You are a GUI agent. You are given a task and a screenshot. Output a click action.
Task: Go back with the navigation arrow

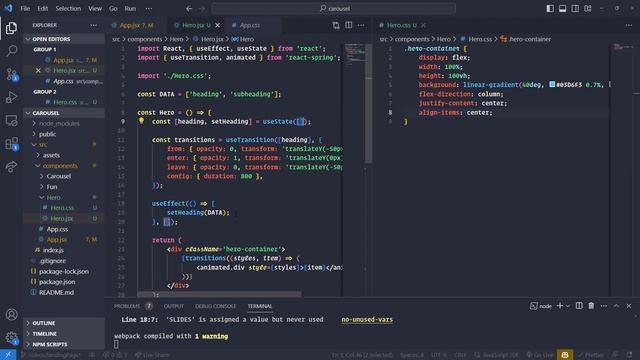(189, 8)
